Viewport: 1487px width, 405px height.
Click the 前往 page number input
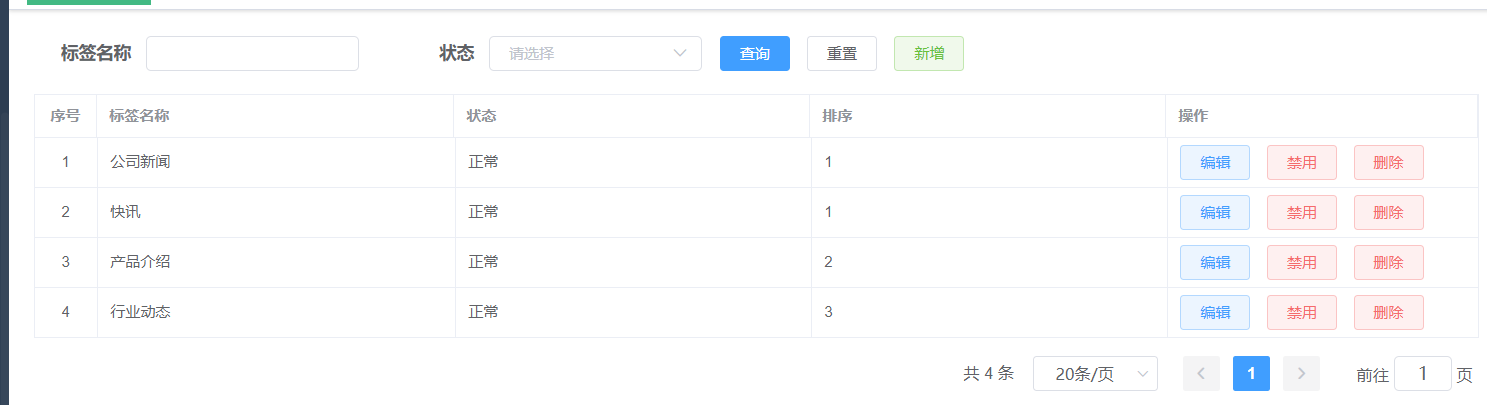pyautogui.click(x=1422, y=374)
